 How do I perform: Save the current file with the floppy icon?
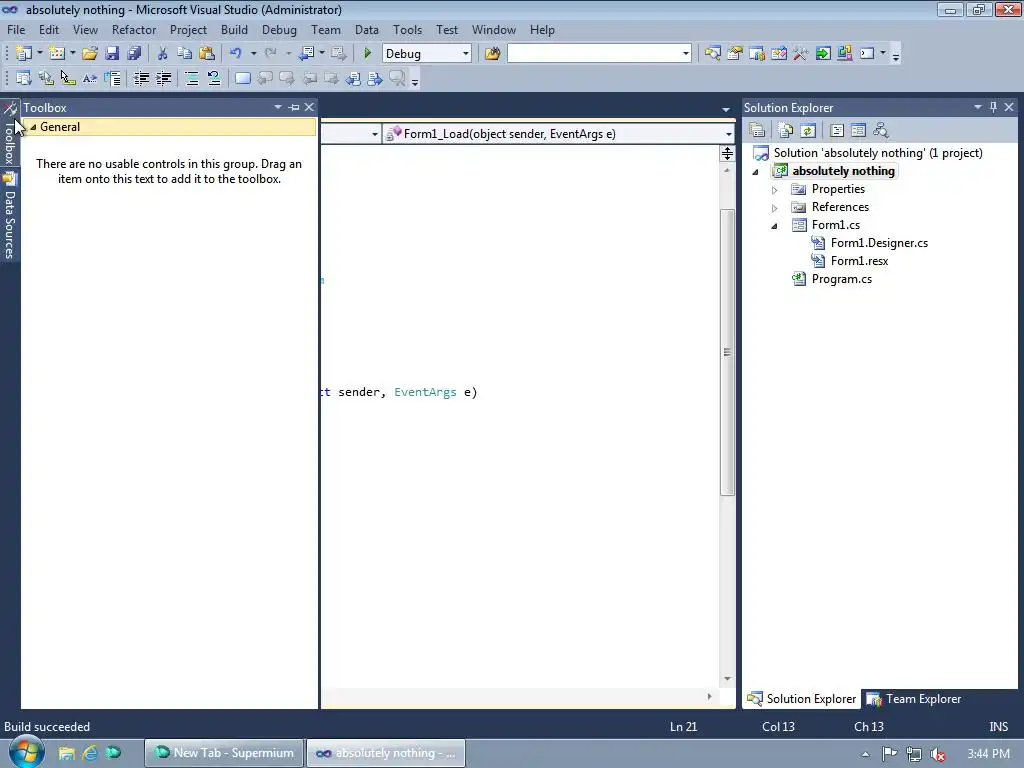click(112, 54)
